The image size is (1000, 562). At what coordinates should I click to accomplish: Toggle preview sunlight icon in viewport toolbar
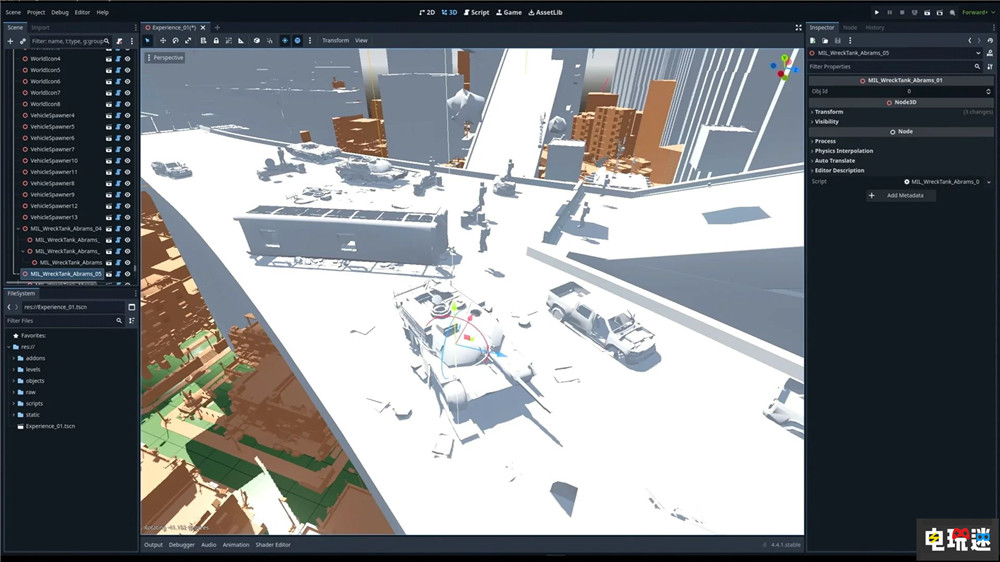[284, 40]
